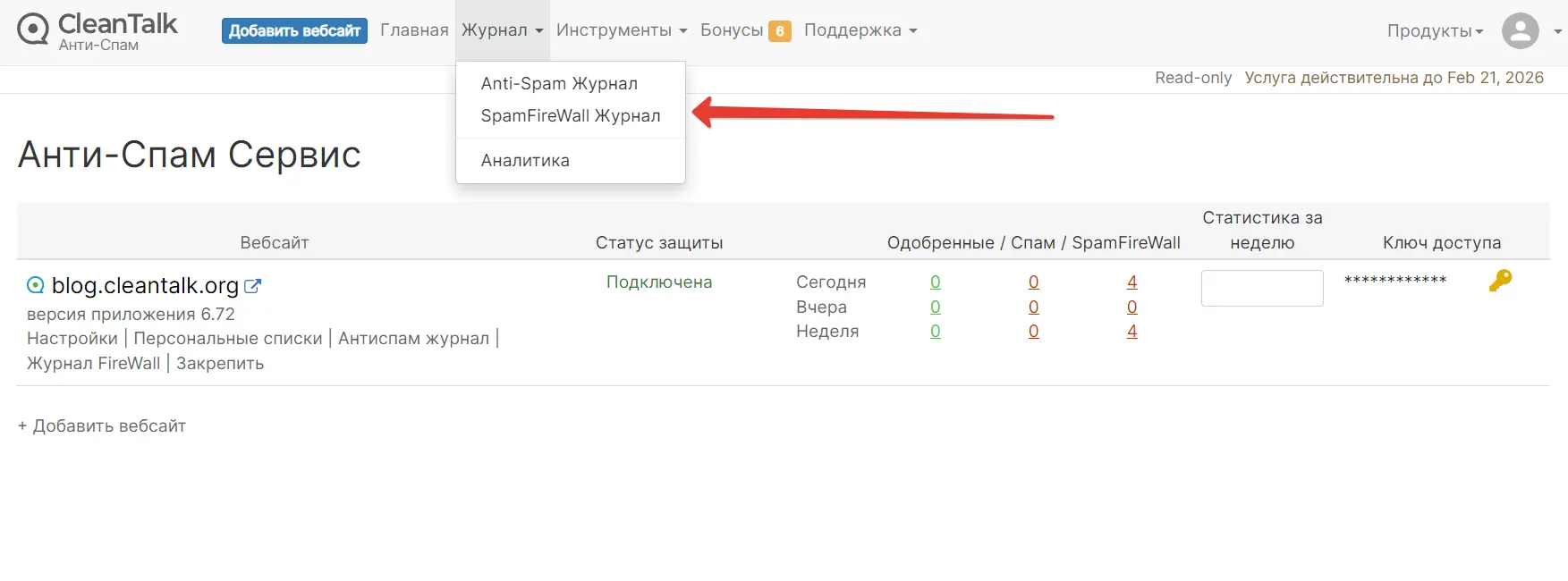Click the Подключена protection status text

tap(659, 282)
